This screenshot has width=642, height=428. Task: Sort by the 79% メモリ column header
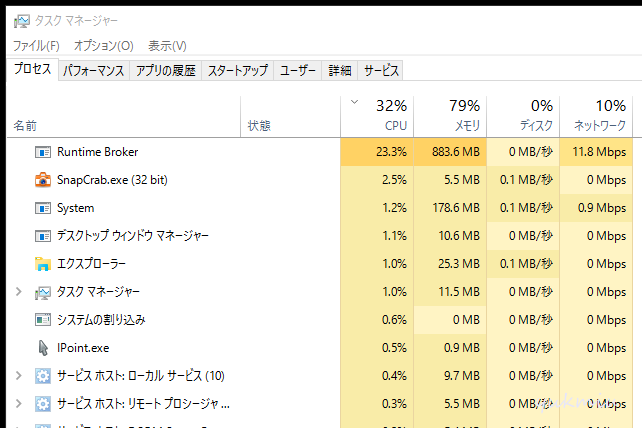tap(450, 117)
